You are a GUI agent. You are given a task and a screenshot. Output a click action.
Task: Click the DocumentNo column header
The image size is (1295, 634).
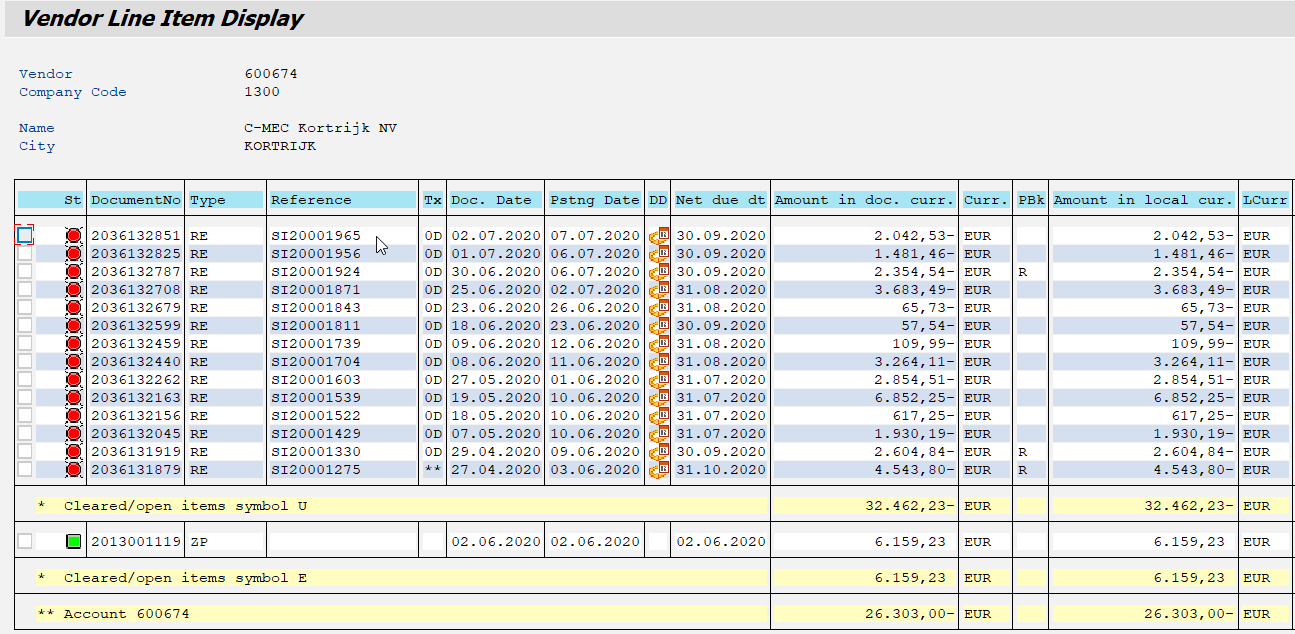pos(136,200)
